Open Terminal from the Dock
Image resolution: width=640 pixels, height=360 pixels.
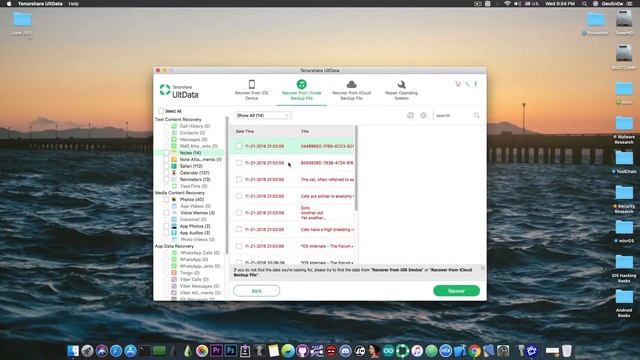[x=144, y=351]
